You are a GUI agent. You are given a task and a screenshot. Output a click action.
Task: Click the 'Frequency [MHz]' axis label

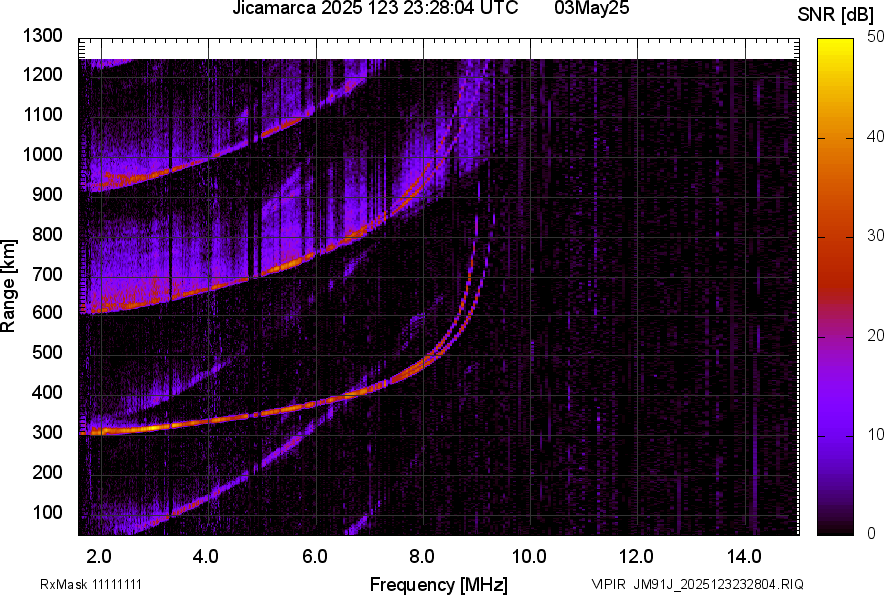(x=439, y=584)
